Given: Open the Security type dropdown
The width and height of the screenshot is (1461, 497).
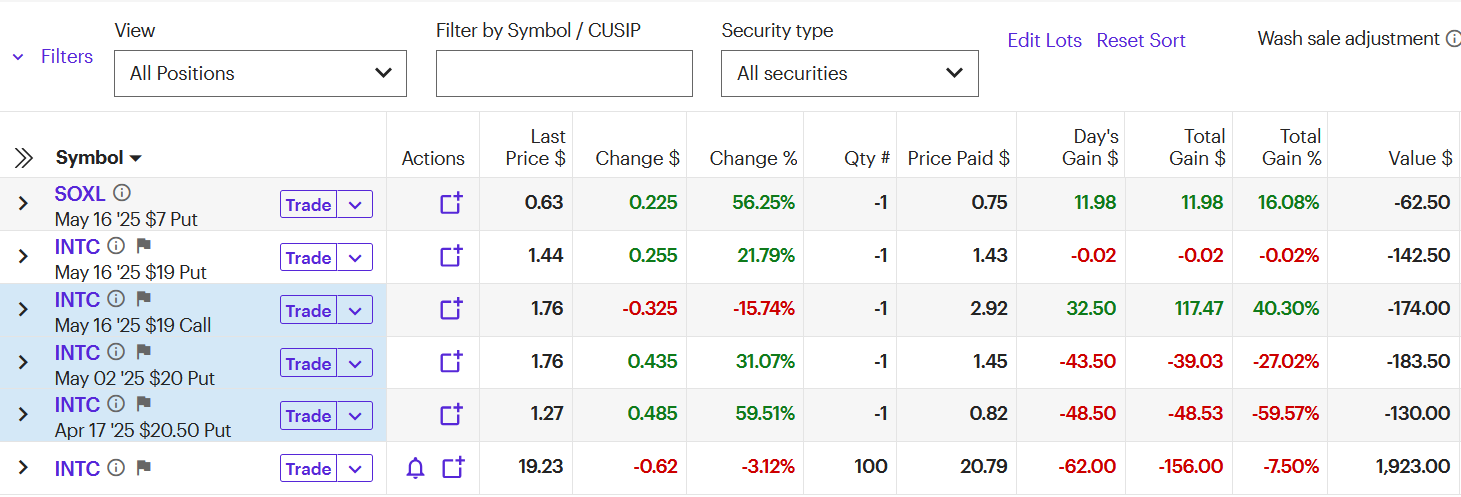Looking at the screenshot, I should pyautogui.click(x=849, y=73).
